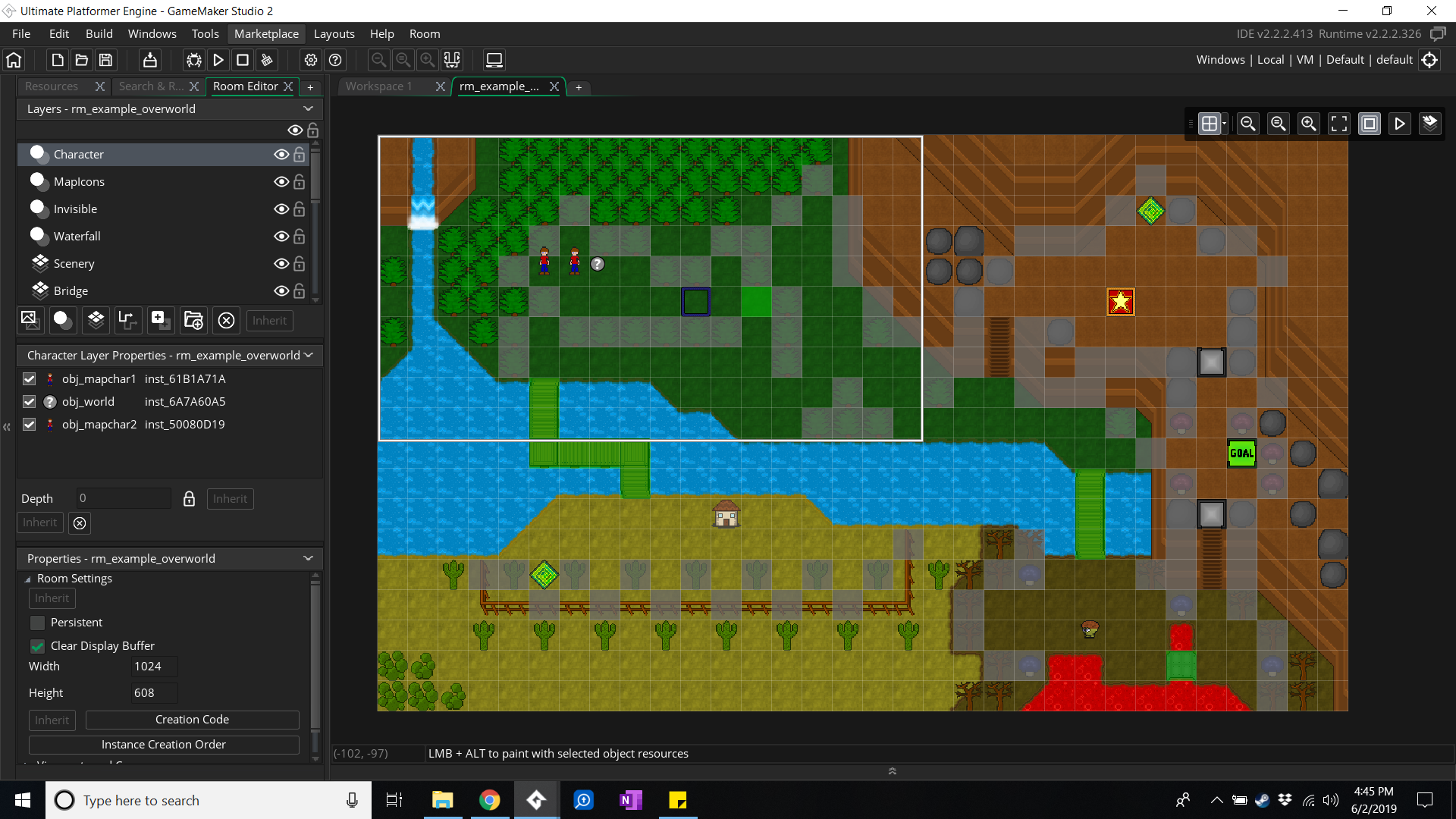
Task: Collapse the Room Settings section
Action: (27, 579)
